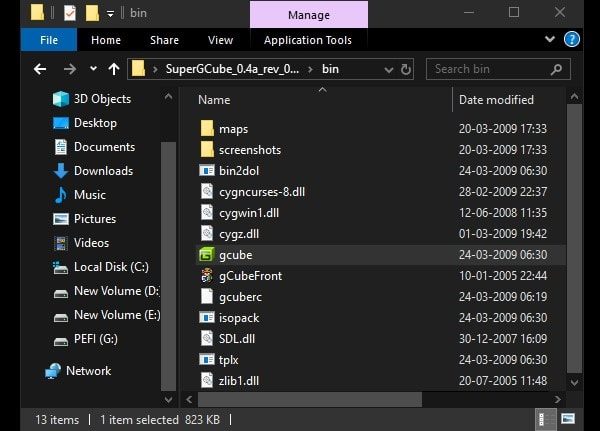Expand the address bar root chevron
The height and width of the screenshot is (431, 600).
(155, 69)
